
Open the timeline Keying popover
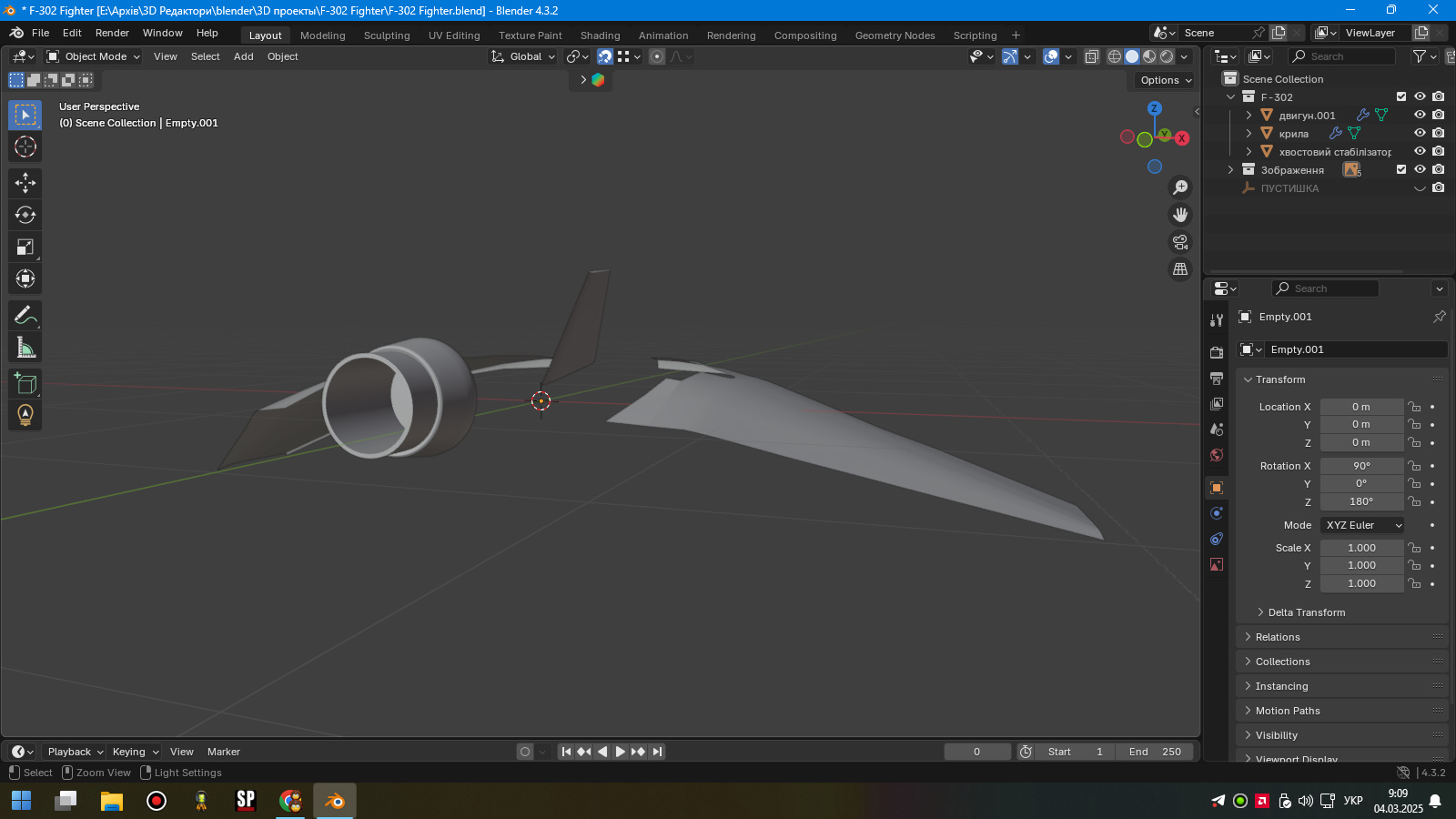[136, 752]
